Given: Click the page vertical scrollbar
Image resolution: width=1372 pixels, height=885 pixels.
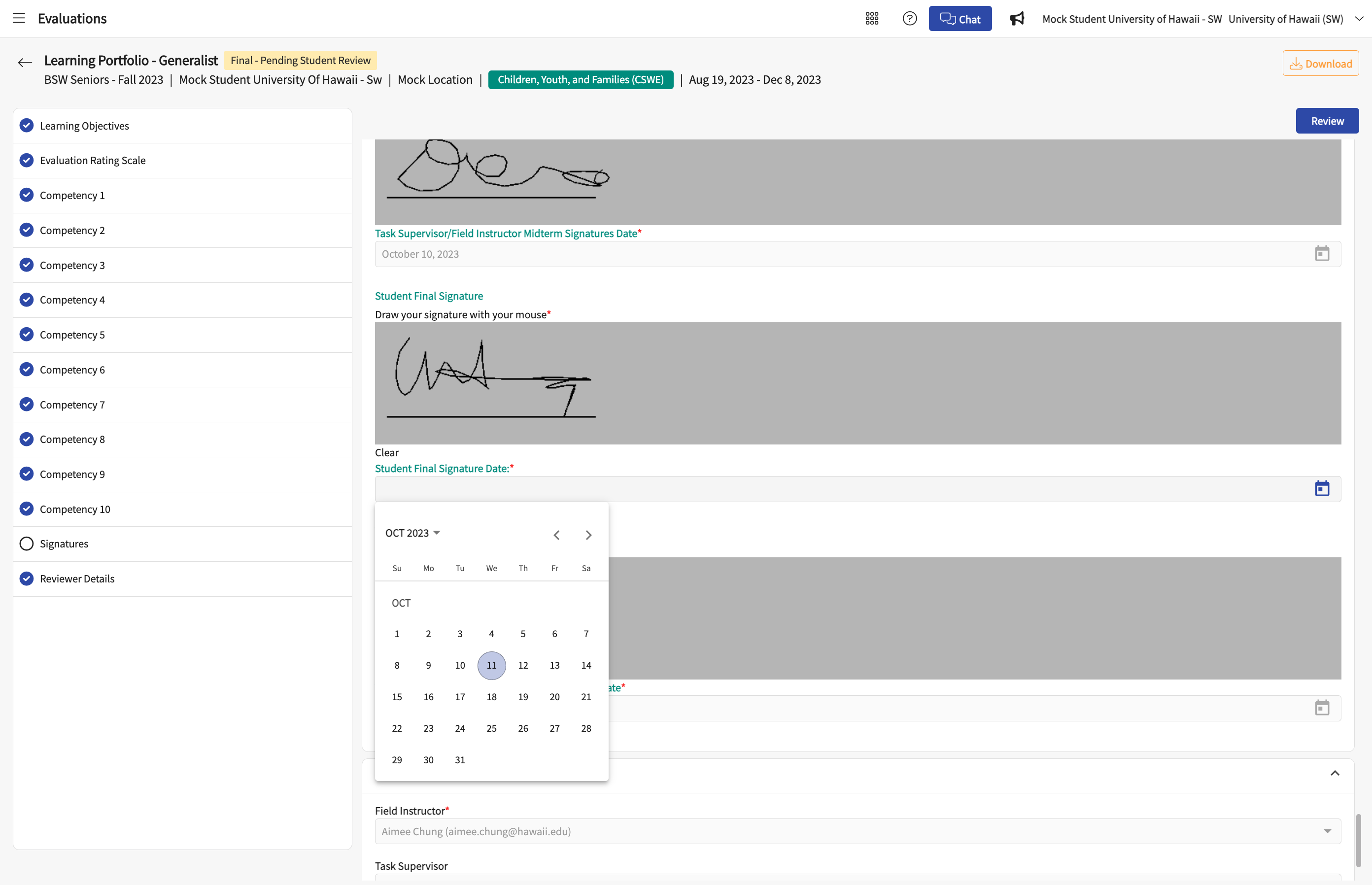Looking at the screenshot, I should pyautogui.click(x=1358, y=840).
